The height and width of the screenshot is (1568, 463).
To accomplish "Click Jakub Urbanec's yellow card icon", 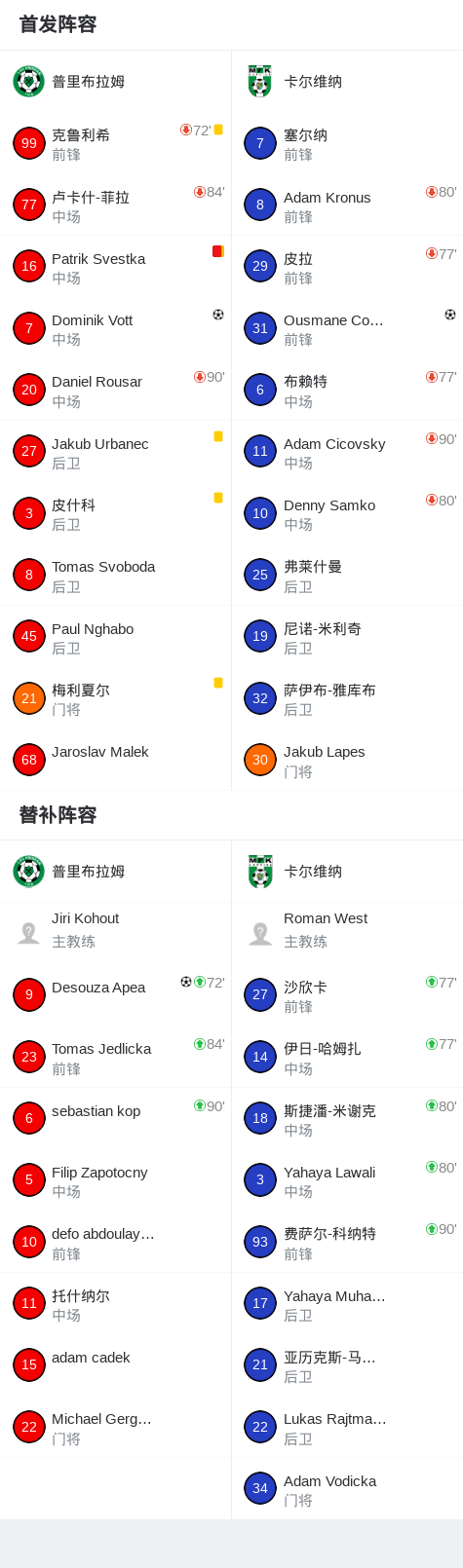I will click(x=218, y=436).
